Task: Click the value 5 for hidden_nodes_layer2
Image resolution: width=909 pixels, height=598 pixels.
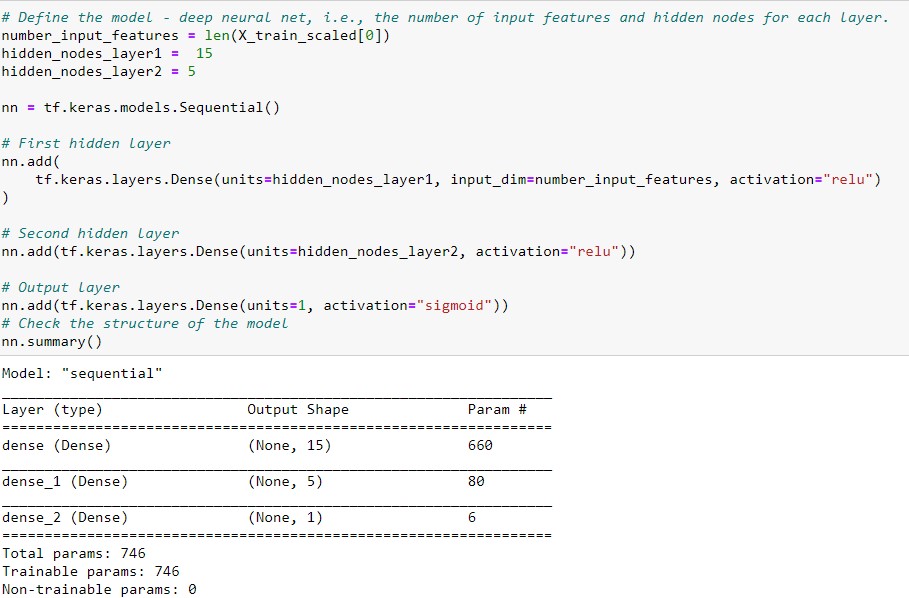Action: click(191, 71)
